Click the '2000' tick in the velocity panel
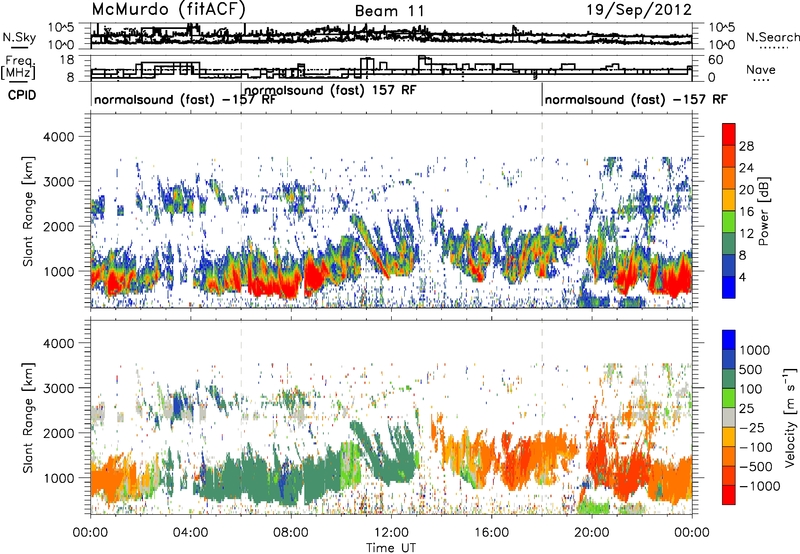 pyautogui.click(x=58, y=433)
